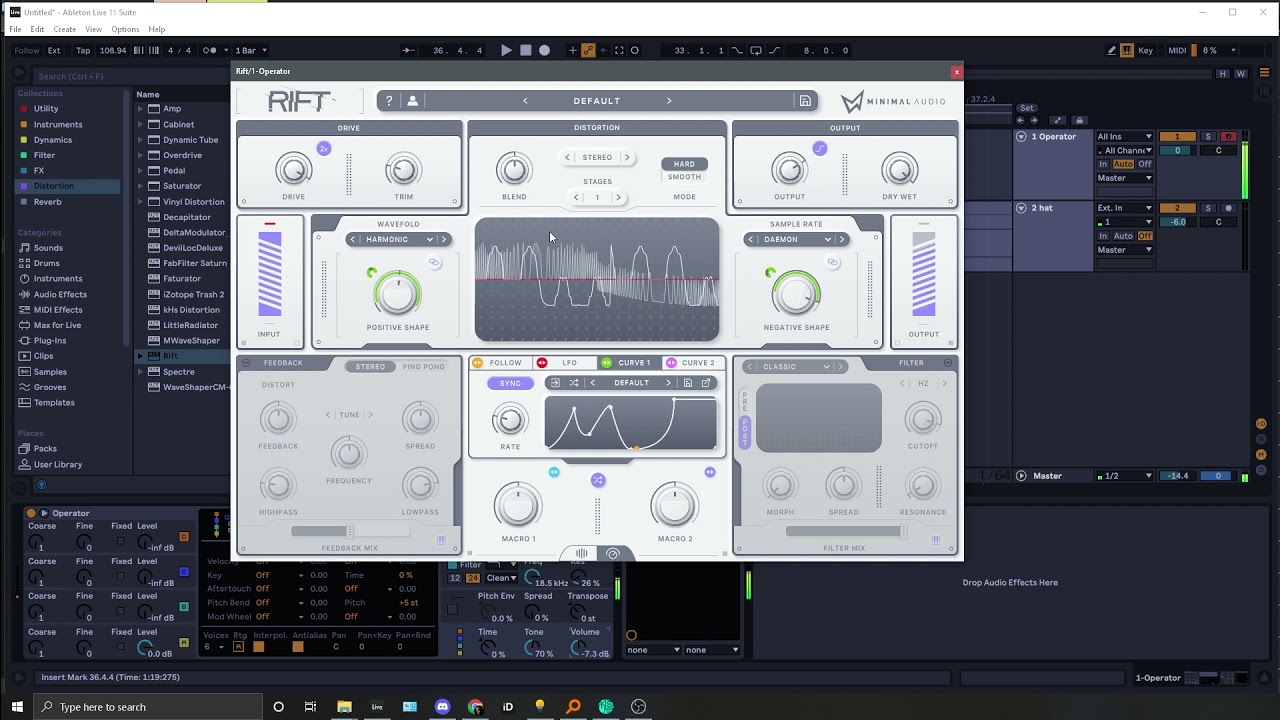Increase distortion stages with right arrow
Screen dimensions: 1280x720
[x=618, y=197]
